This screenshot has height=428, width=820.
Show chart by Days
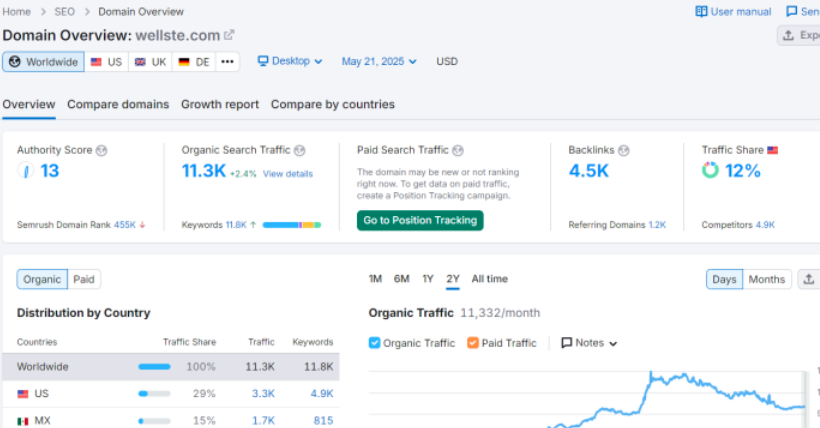pos(724,279)
